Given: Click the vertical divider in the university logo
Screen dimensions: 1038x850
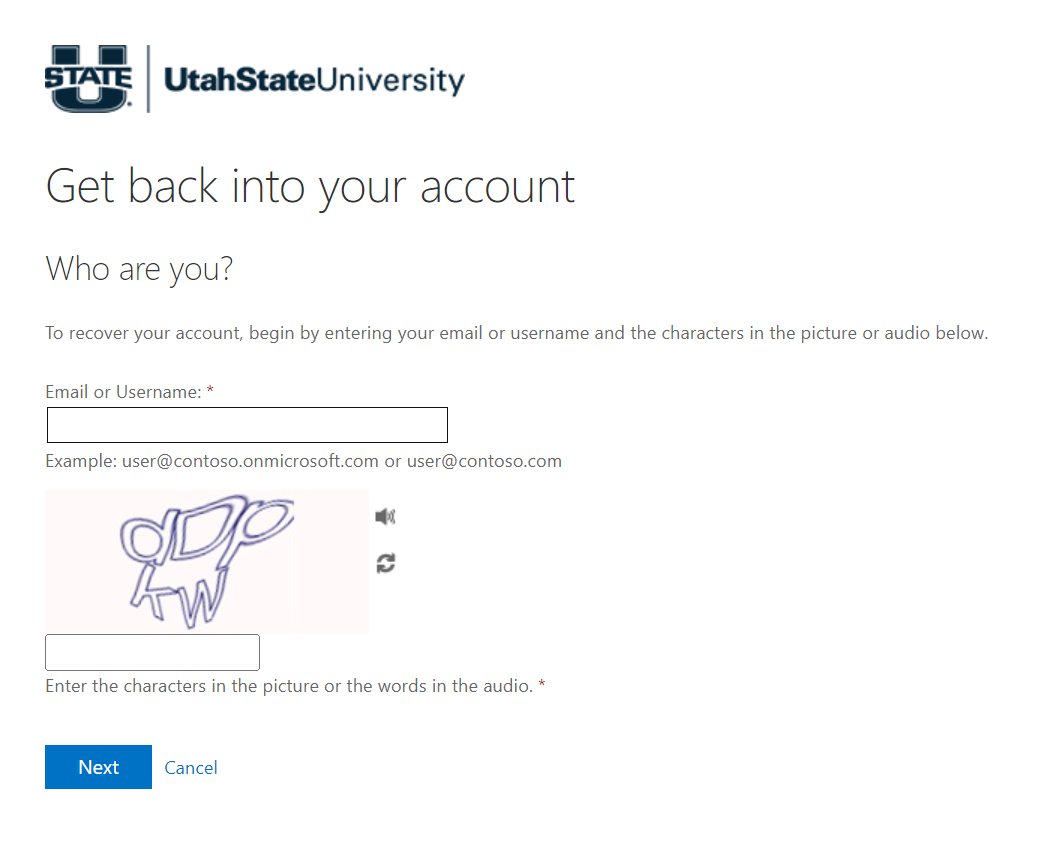Looking at the screenshot, I should 148,79.
